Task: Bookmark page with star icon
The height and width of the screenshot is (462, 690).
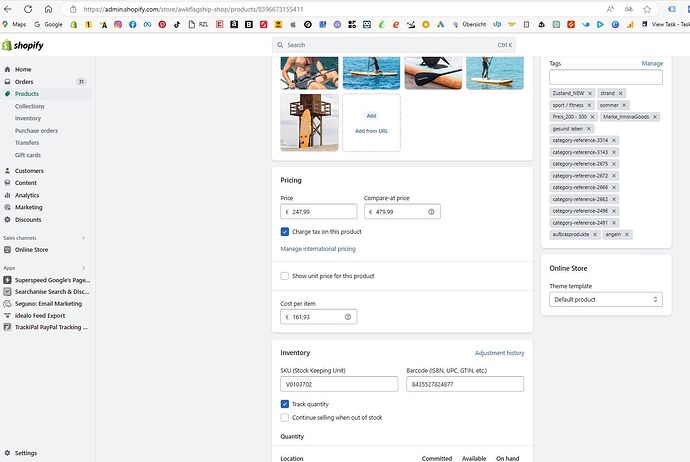Action: [x=647, y=9]
